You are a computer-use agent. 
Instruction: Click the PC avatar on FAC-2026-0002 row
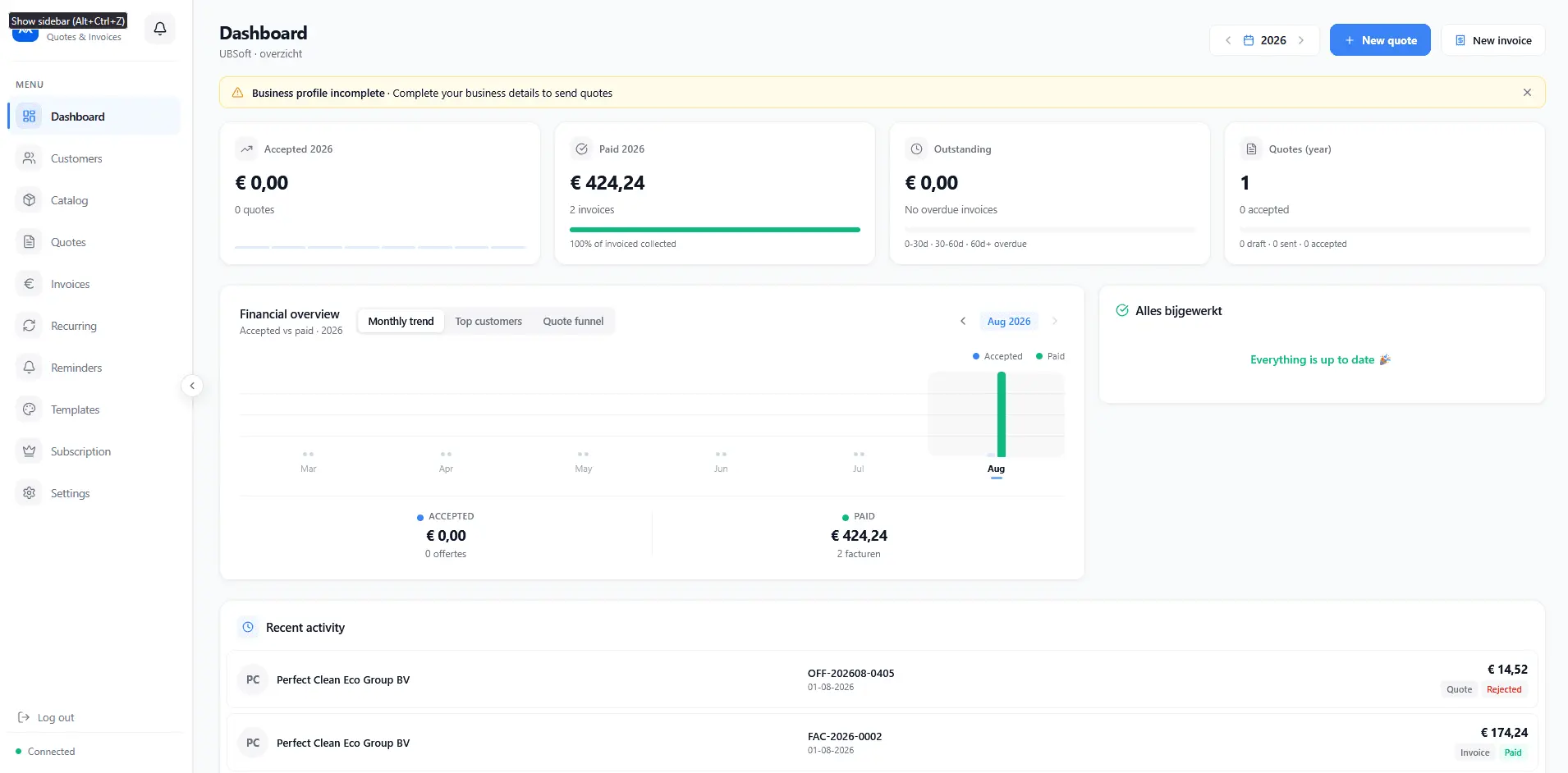253,743
